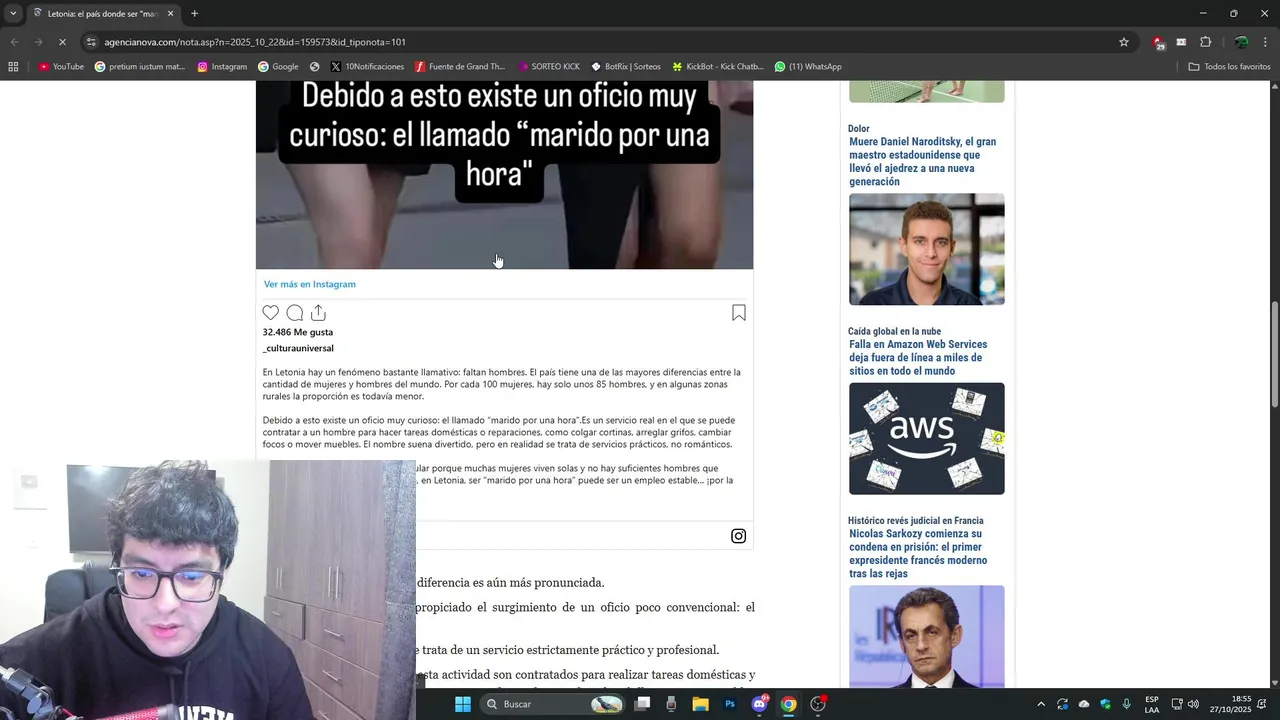Open the Chrome profile avatar

tap(1241, 42)
